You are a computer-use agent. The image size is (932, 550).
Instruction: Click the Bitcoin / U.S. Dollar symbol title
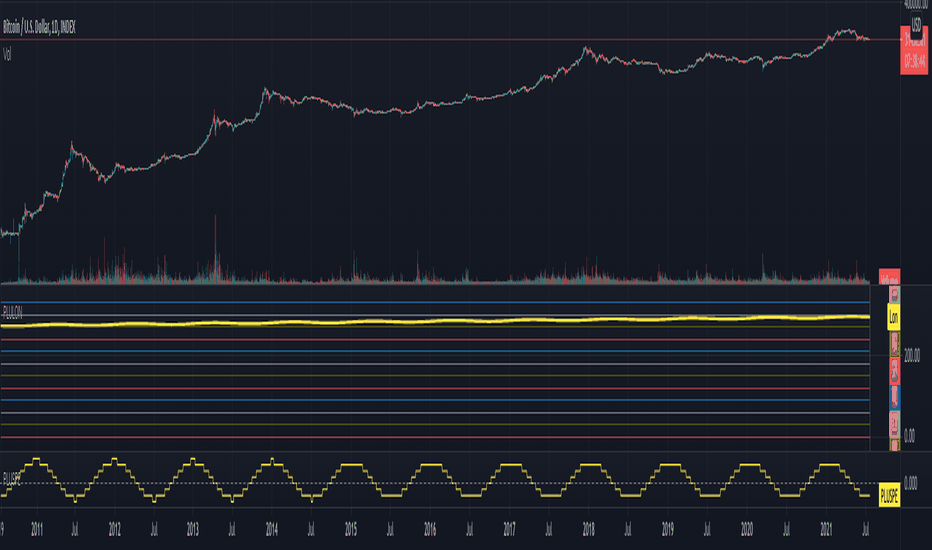point(39,27)
